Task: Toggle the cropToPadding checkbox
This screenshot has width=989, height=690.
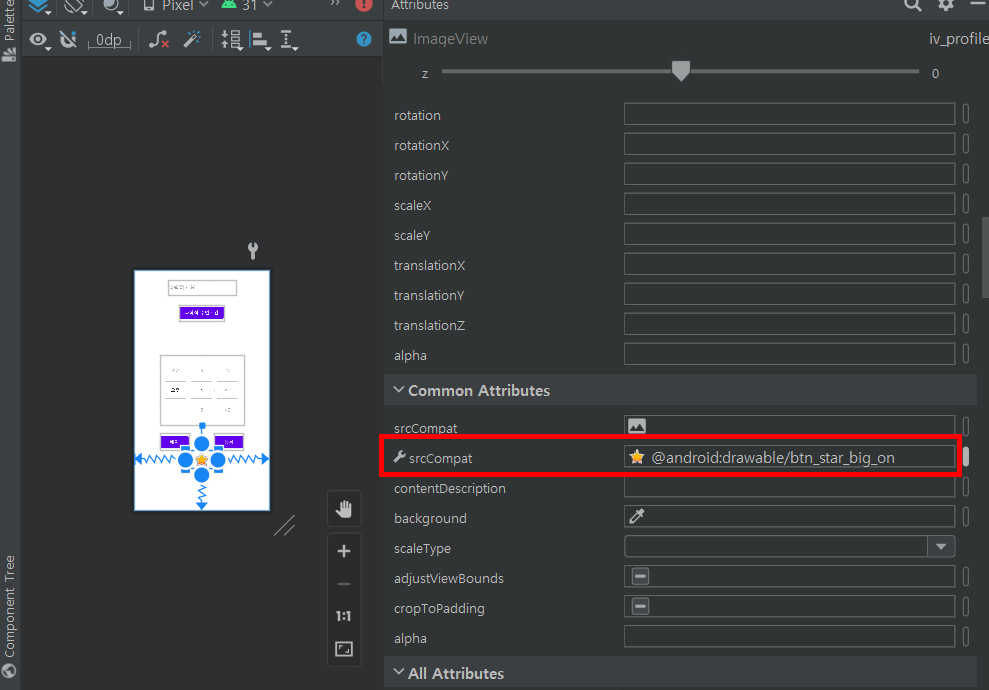Action: point(640,606)
